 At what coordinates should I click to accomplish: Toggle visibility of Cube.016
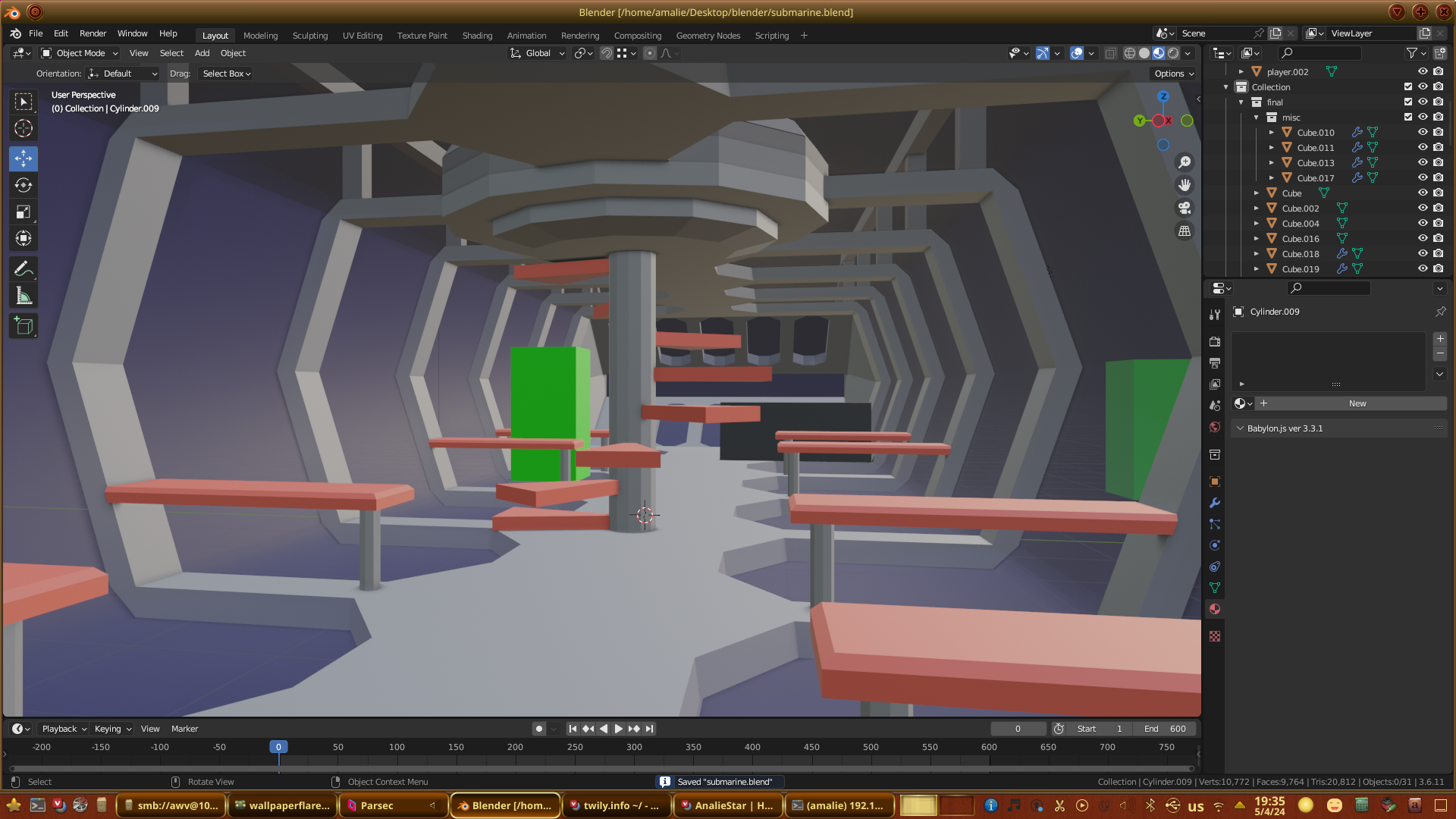point(1423,238)
